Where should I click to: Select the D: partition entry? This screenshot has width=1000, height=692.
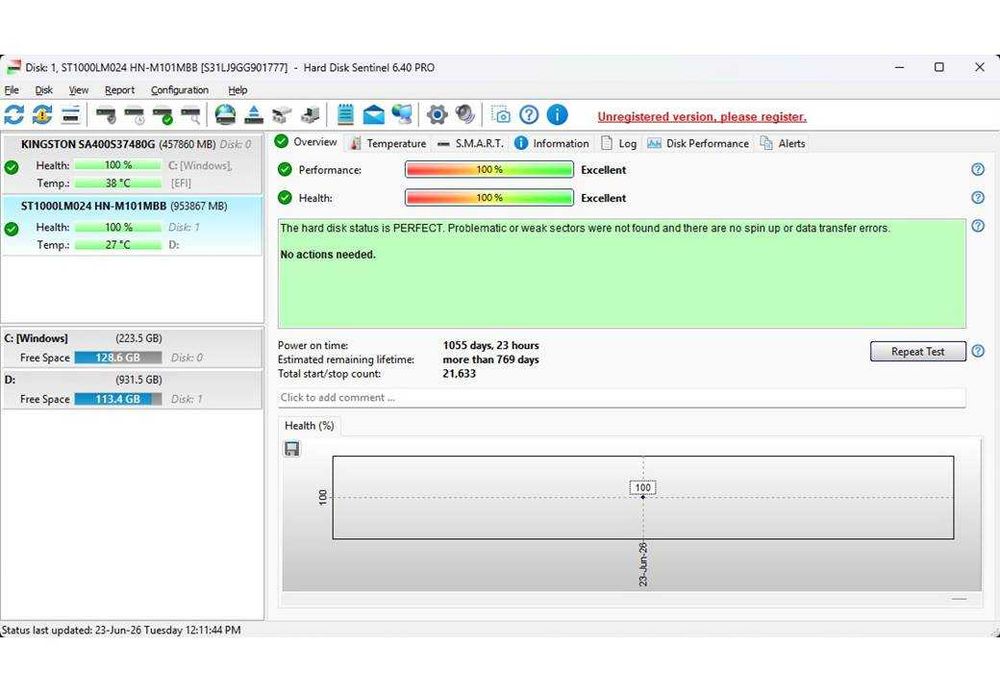132,390
